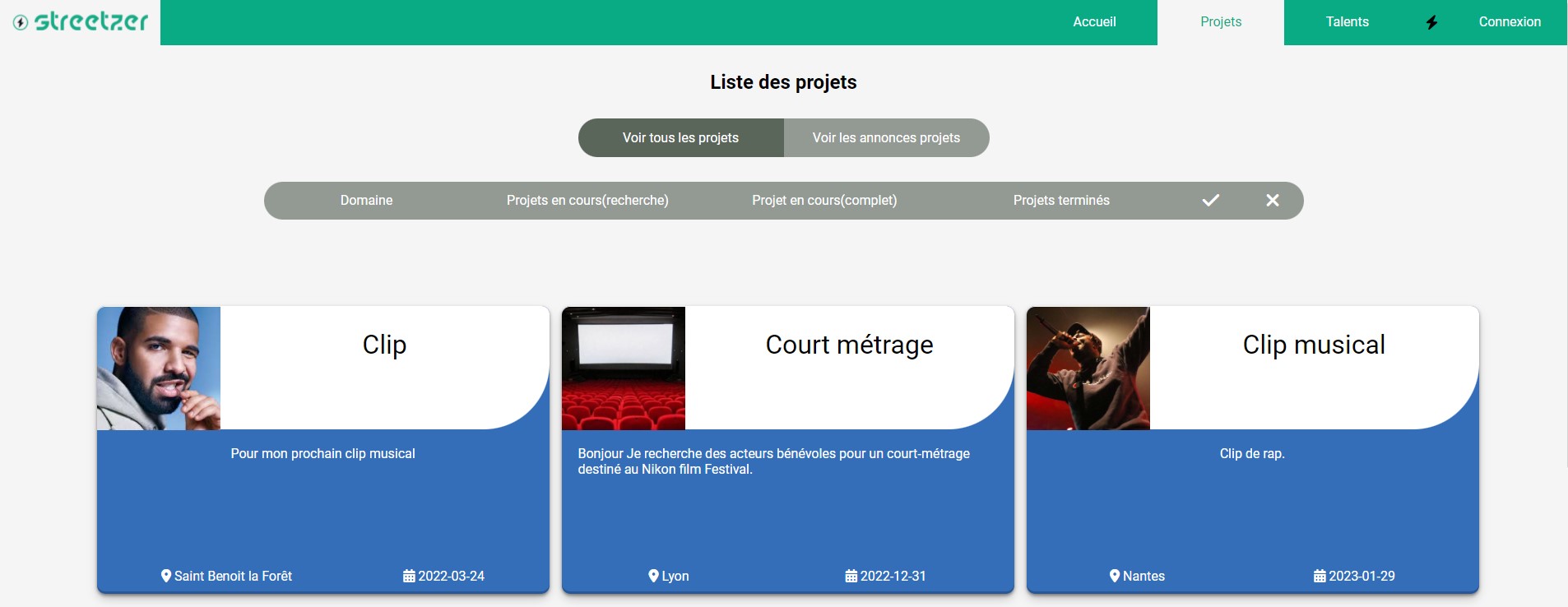Click location pin icon for Saint Benoit la Forêt
Viewport: 1568px width, 607px height.
click(x=166, y=576)
